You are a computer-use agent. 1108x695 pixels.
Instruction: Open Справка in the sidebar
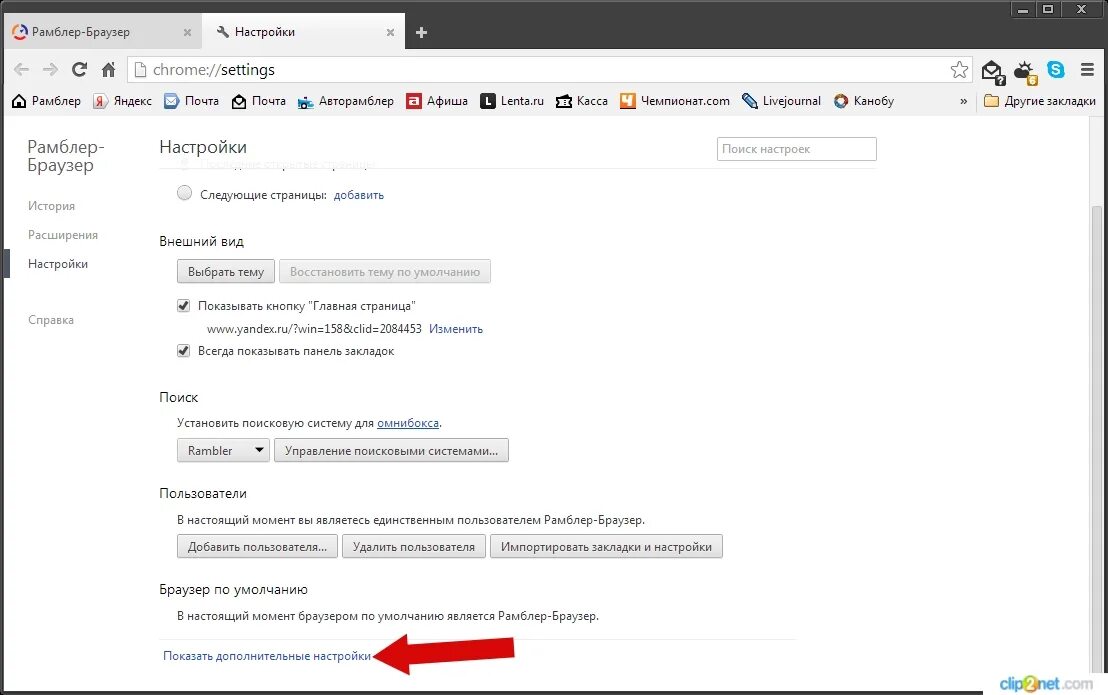[51, 320]
